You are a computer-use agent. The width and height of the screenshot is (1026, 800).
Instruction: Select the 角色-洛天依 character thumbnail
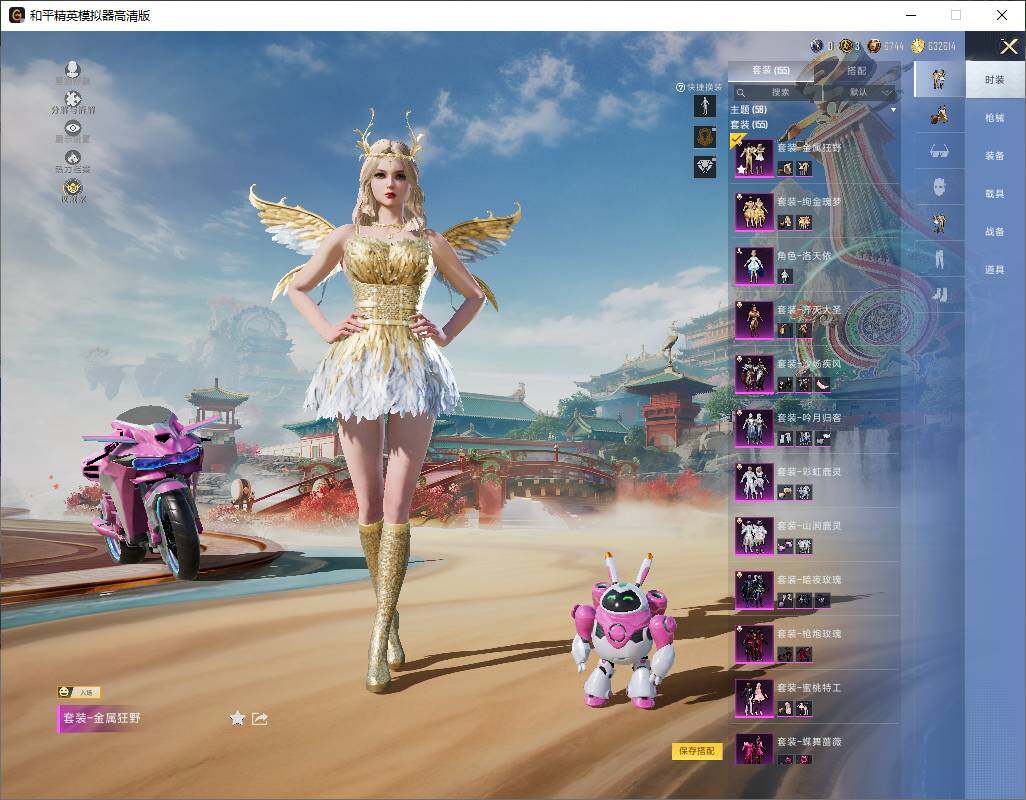coord(754,266)
